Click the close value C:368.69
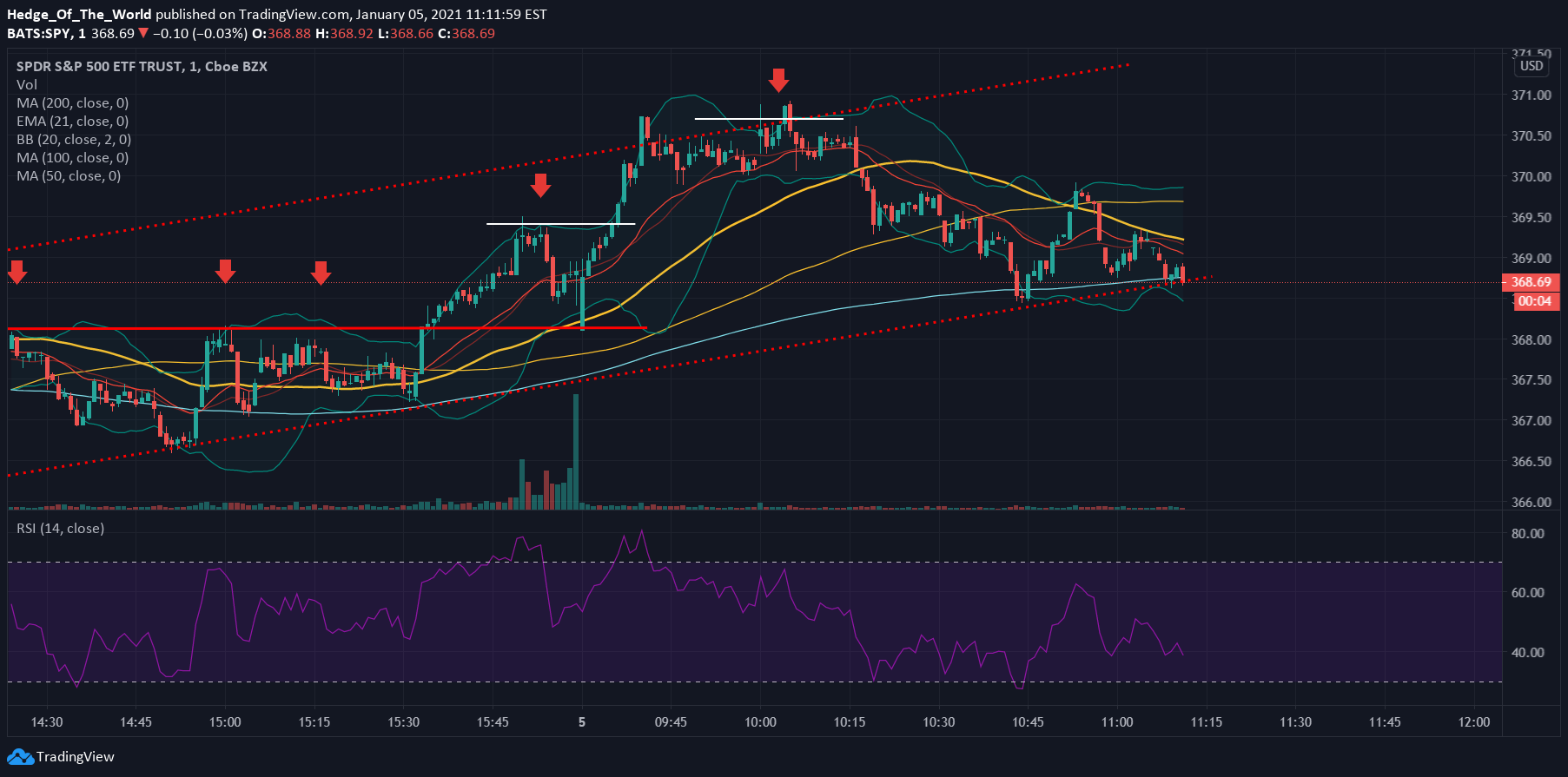 (x=466, y=34)
